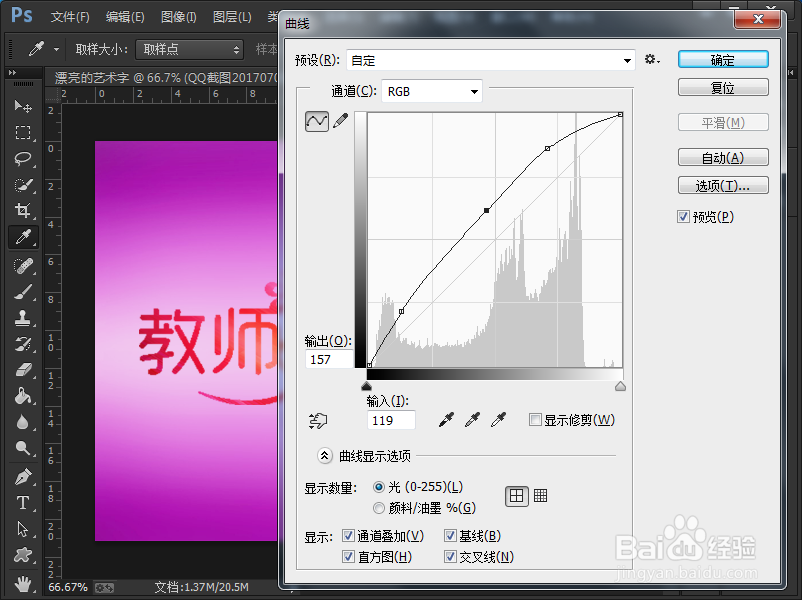This screenshot has width=802, height=600.
Task: Select the edit-points curve icon
Action: pos(317,121)
